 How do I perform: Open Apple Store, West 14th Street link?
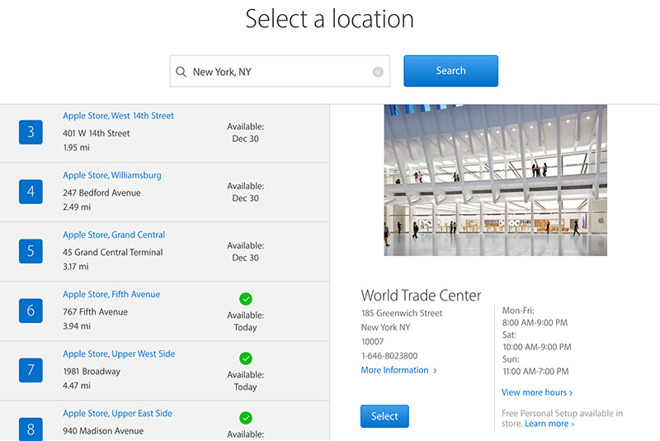click(118, 116)
